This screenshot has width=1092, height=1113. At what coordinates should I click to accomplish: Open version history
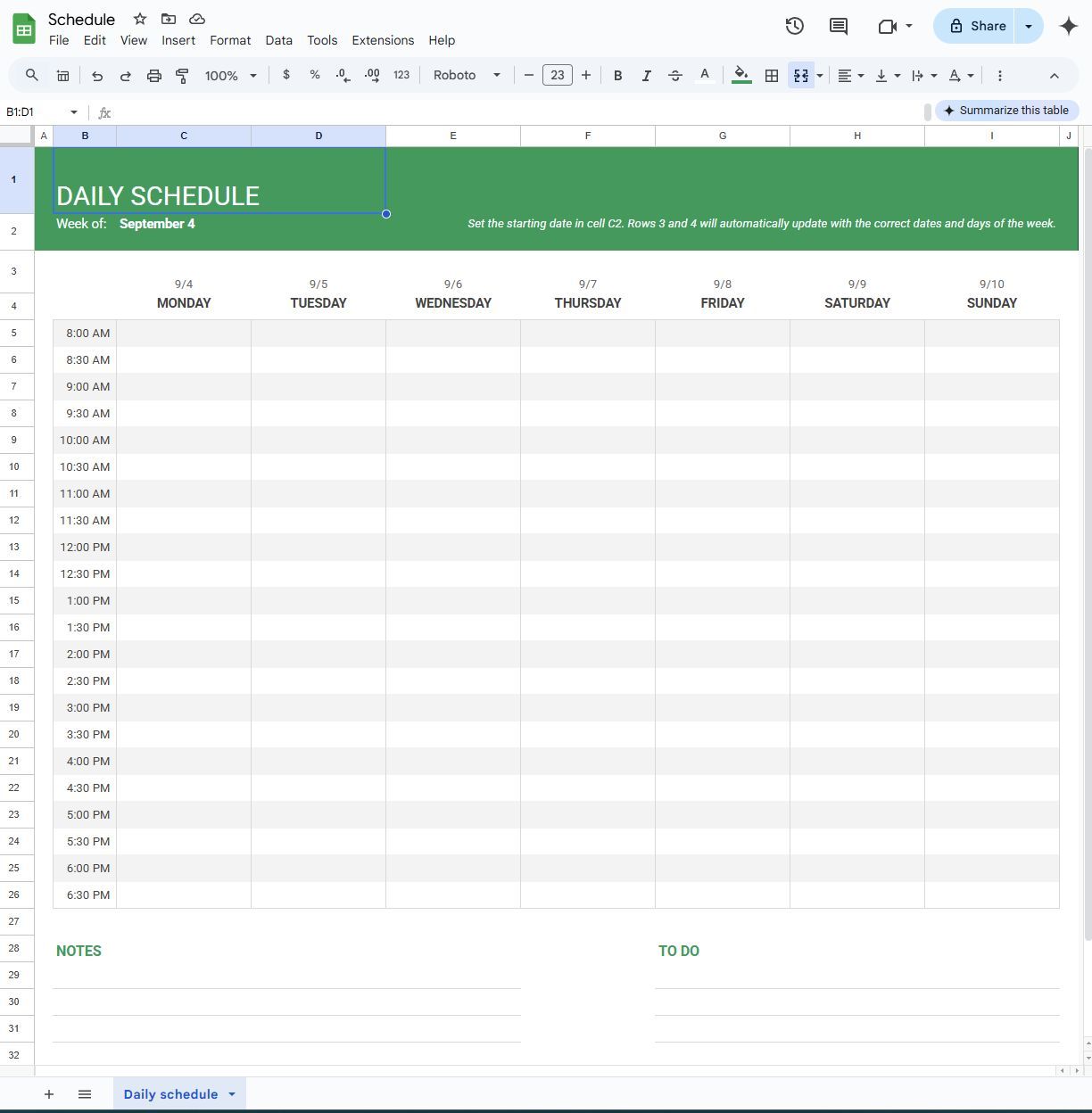coord(794,26)
